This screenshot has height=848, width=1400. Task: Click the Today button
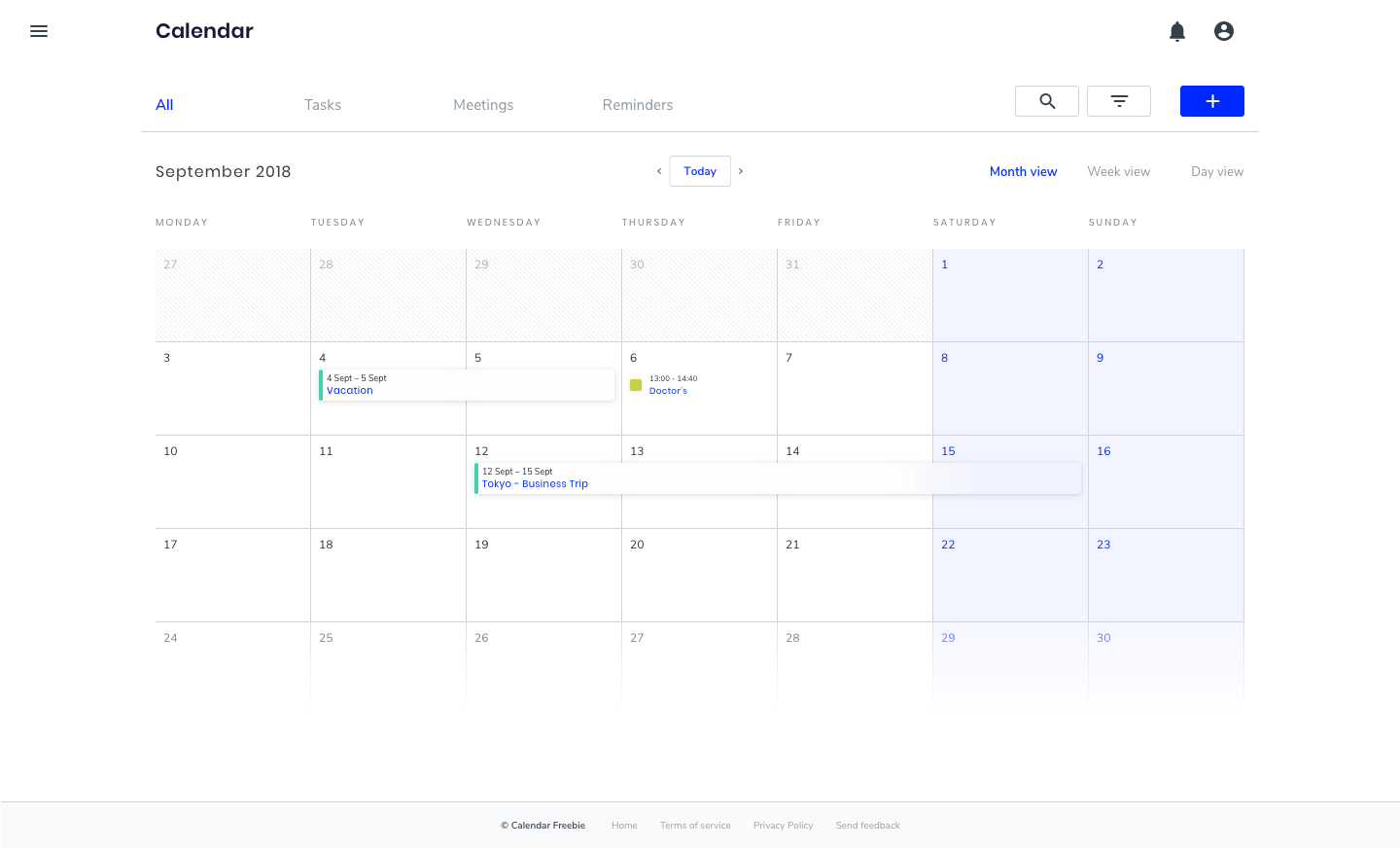(x=700, y=171)
